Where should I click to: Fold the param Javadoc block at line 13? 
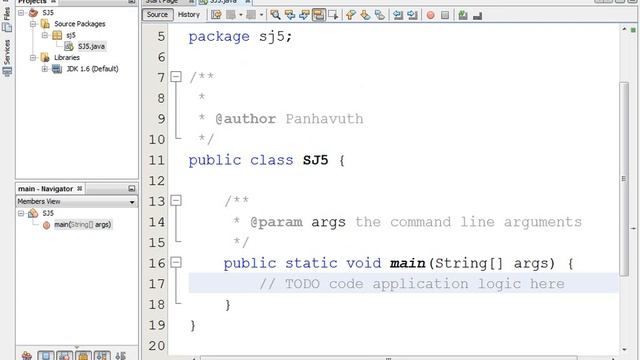176,200
